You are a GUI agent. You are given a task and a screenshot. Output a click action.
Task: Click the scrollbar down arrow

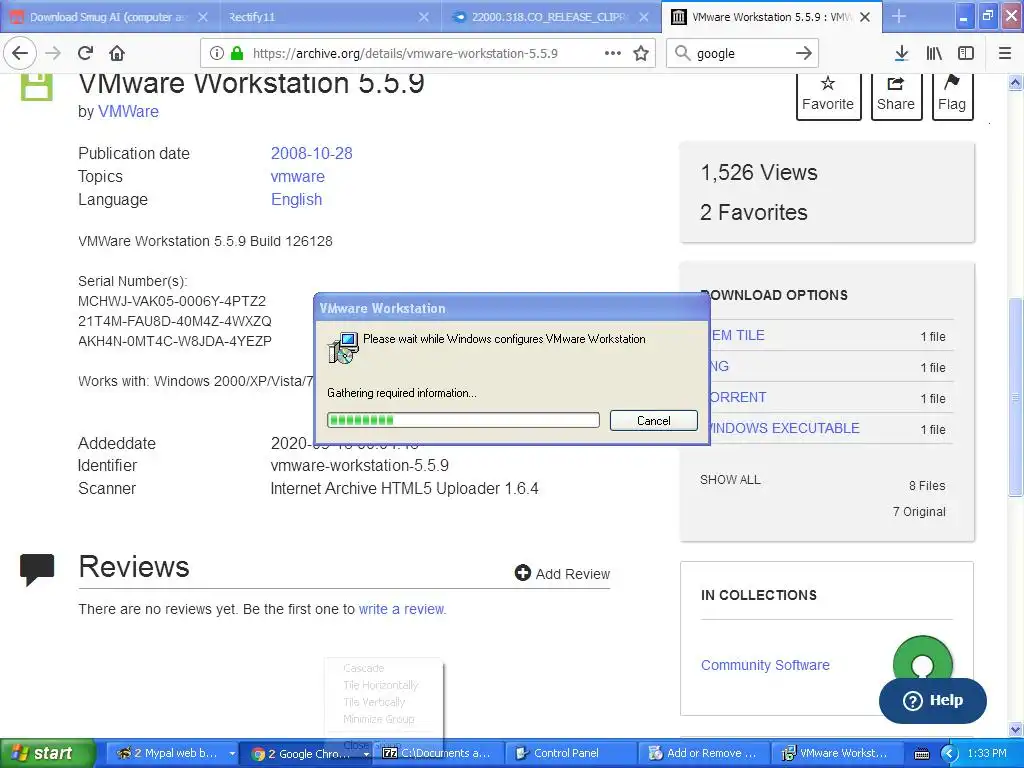[1016, 729]
